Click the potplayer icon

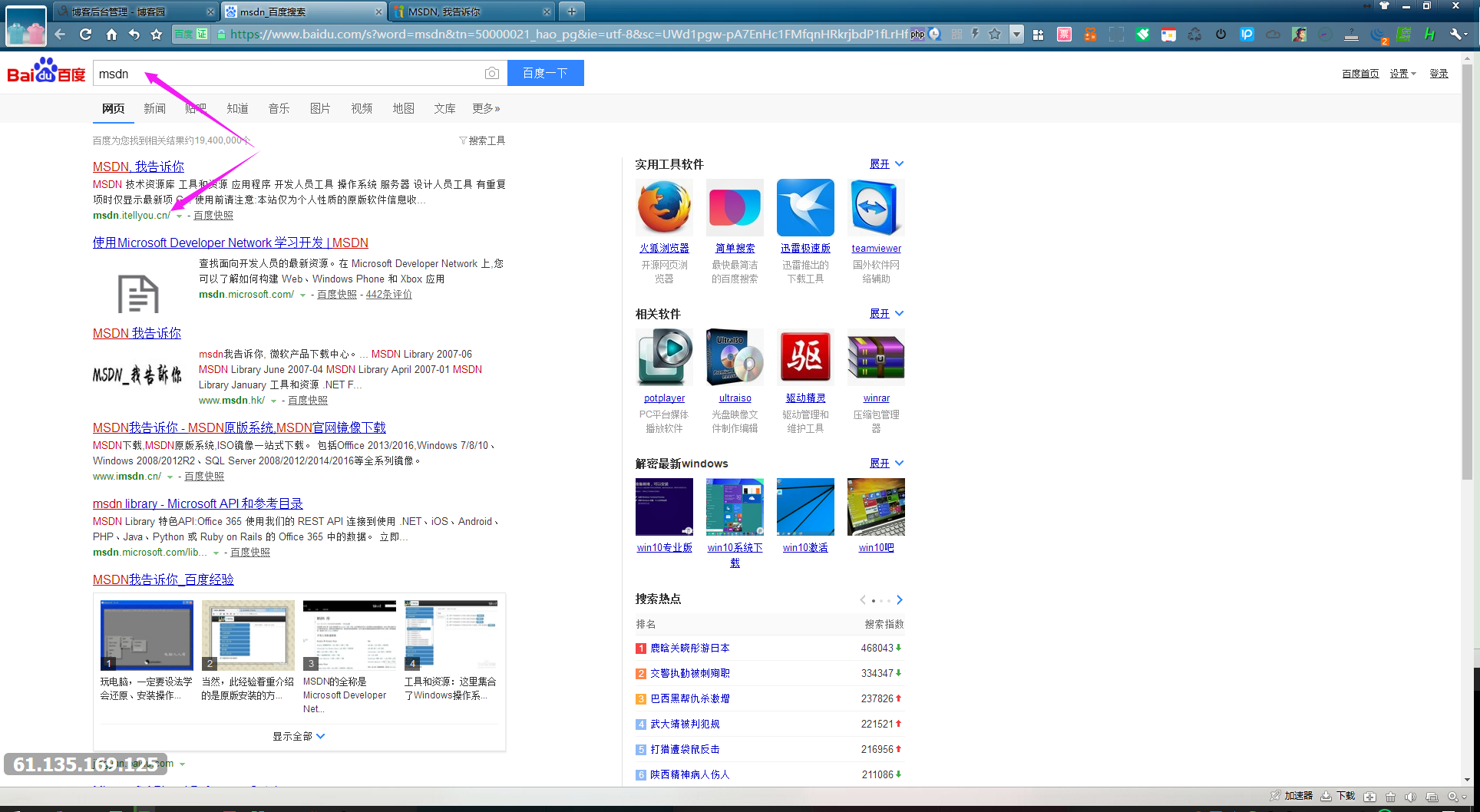pos(664,357)
